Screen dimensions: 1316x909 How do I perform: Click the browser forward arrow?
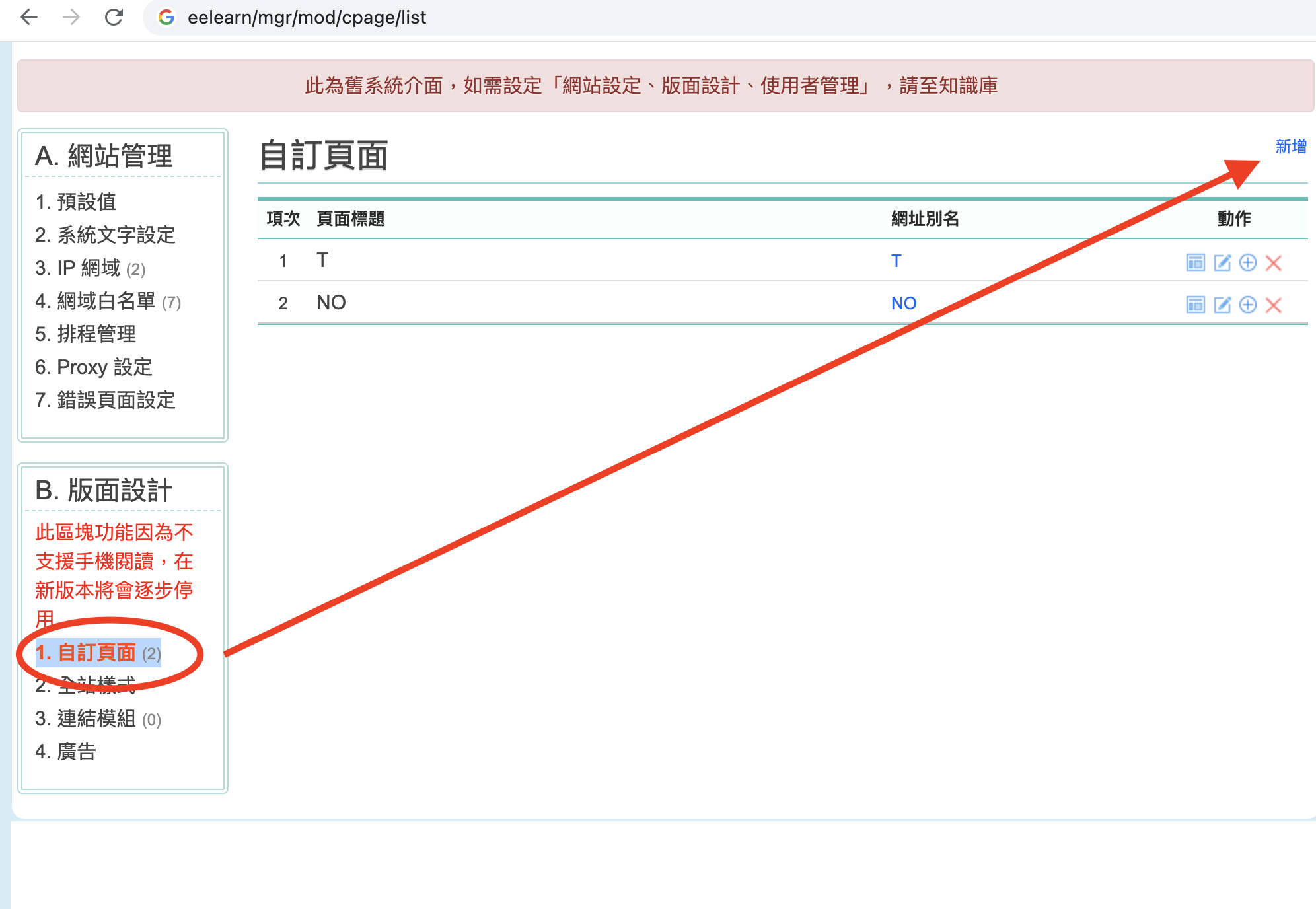point(71,17)
